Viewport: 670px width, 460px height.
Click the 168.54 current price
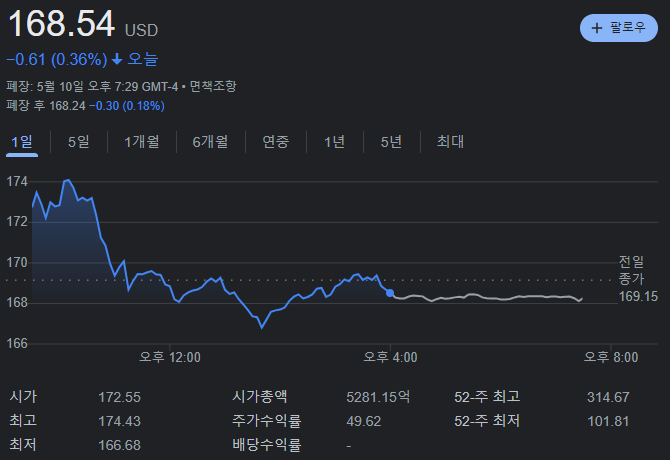click(x=62, y=24)
